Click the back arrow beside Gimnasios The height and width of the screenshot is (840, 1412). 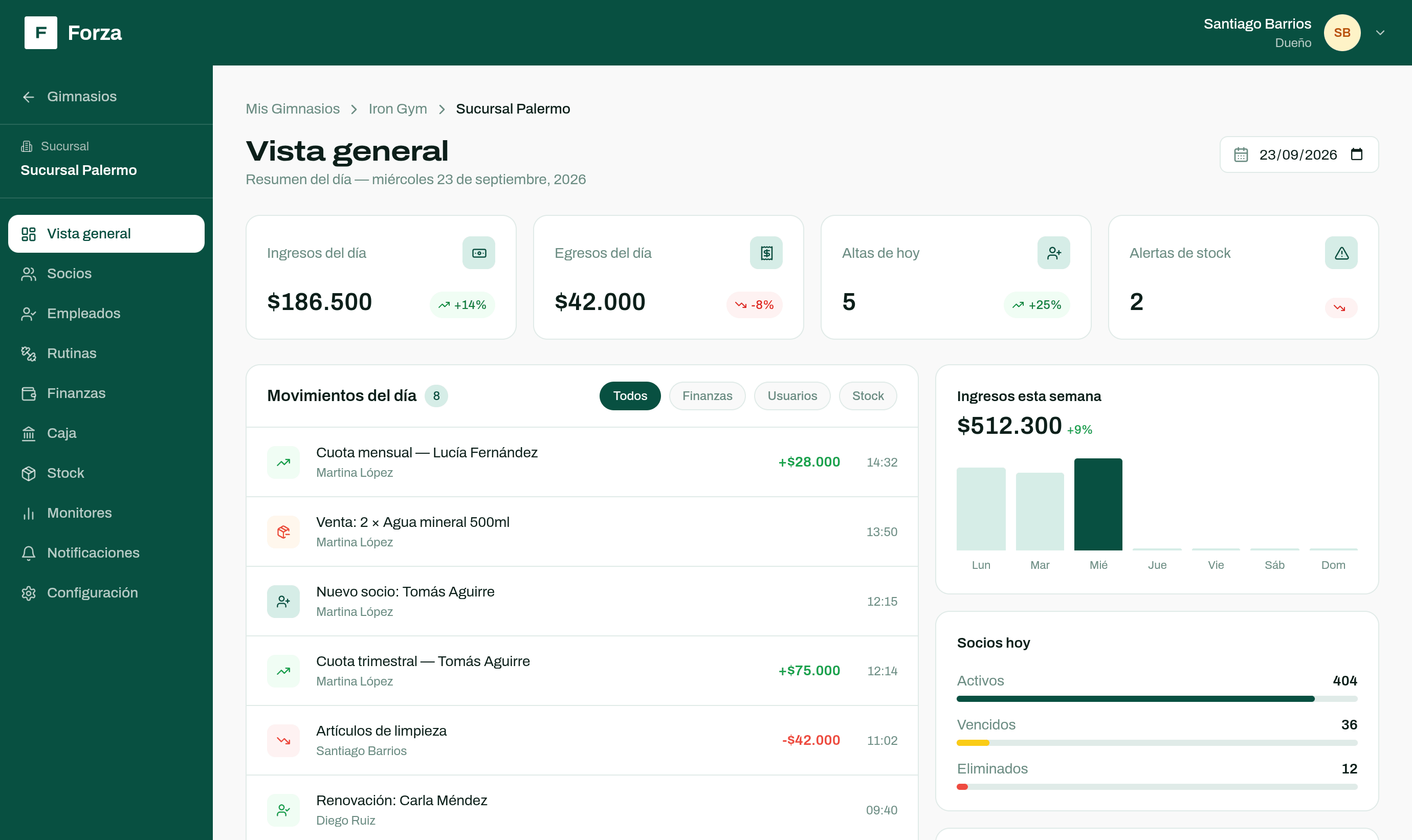(28, 97)
